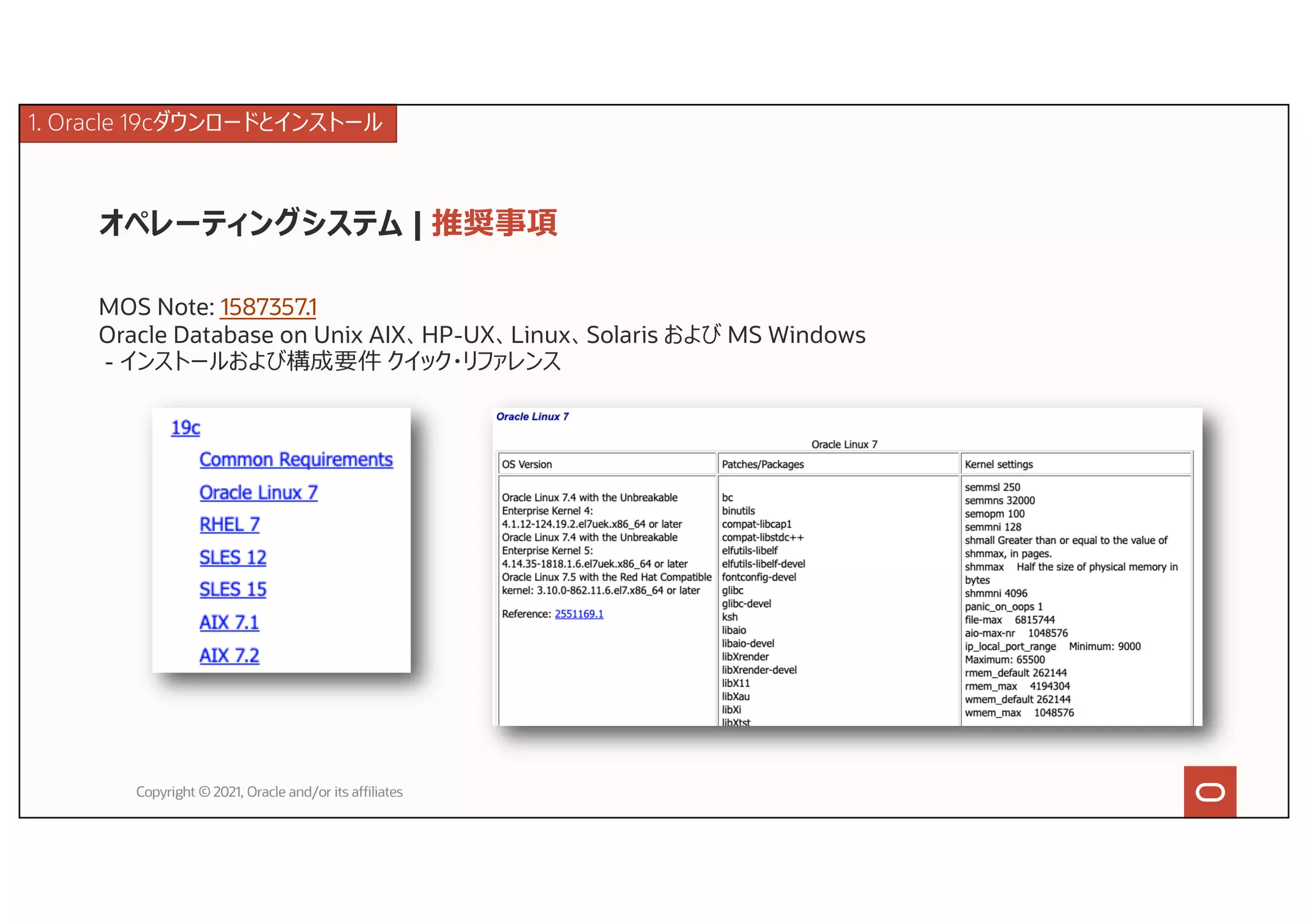Click the 'glibc-devel' package entry

tap(747, 603)
